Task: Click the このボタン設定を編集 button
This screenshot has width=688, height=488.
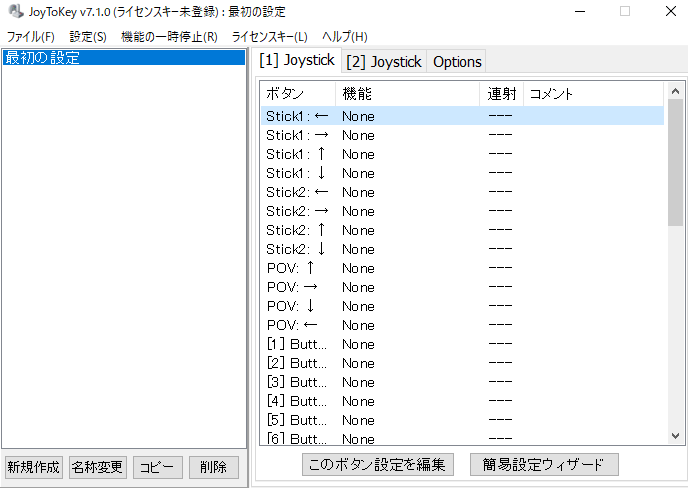Action: click(378, 464)
